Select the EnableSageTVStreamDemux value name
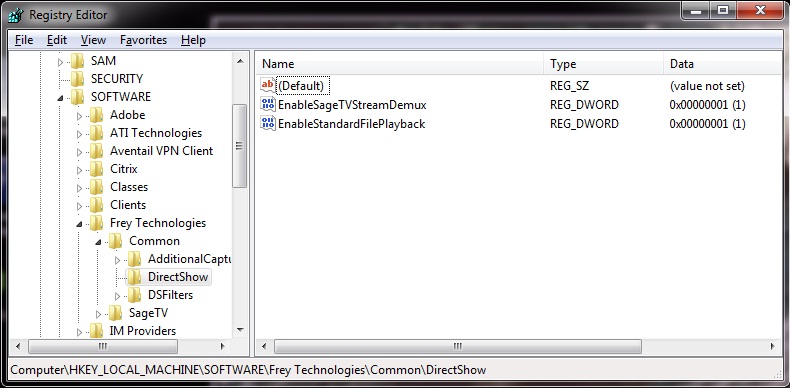This screenshot has width=790, height=390. (x=352, y=105)
